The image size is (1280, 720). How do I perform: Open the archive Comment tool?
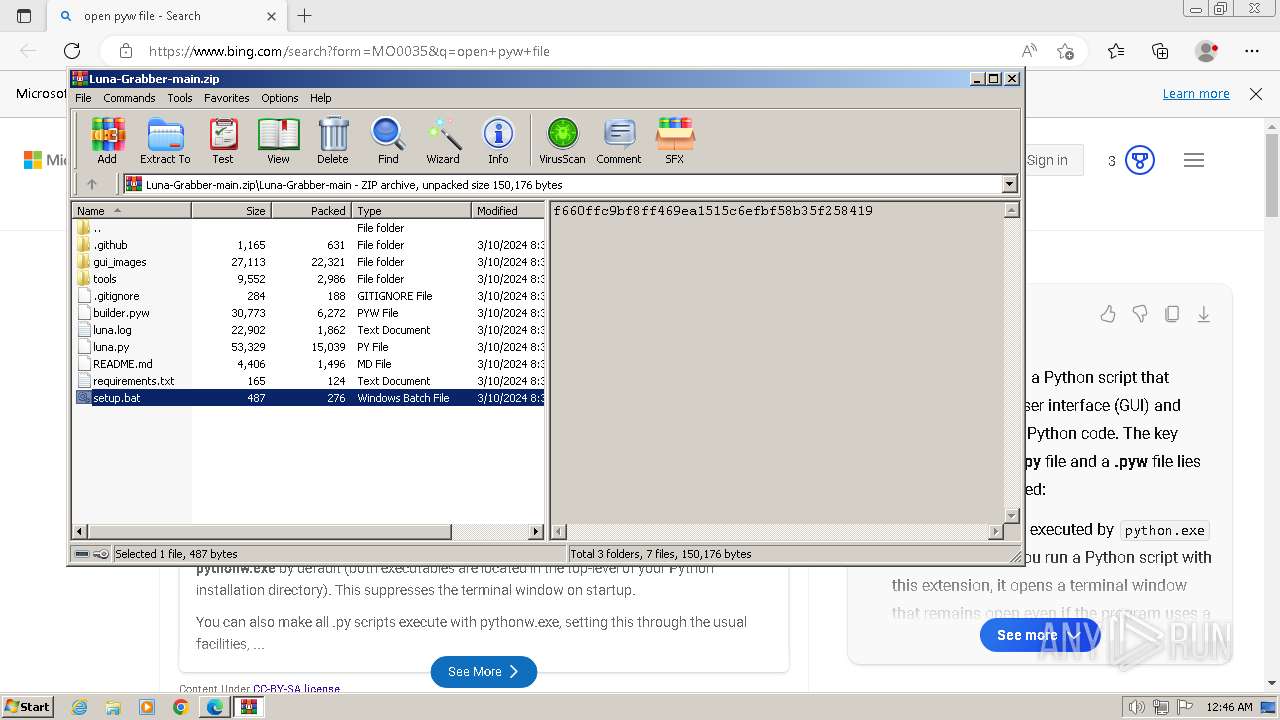pyautogui.click(x=619, y=140)
